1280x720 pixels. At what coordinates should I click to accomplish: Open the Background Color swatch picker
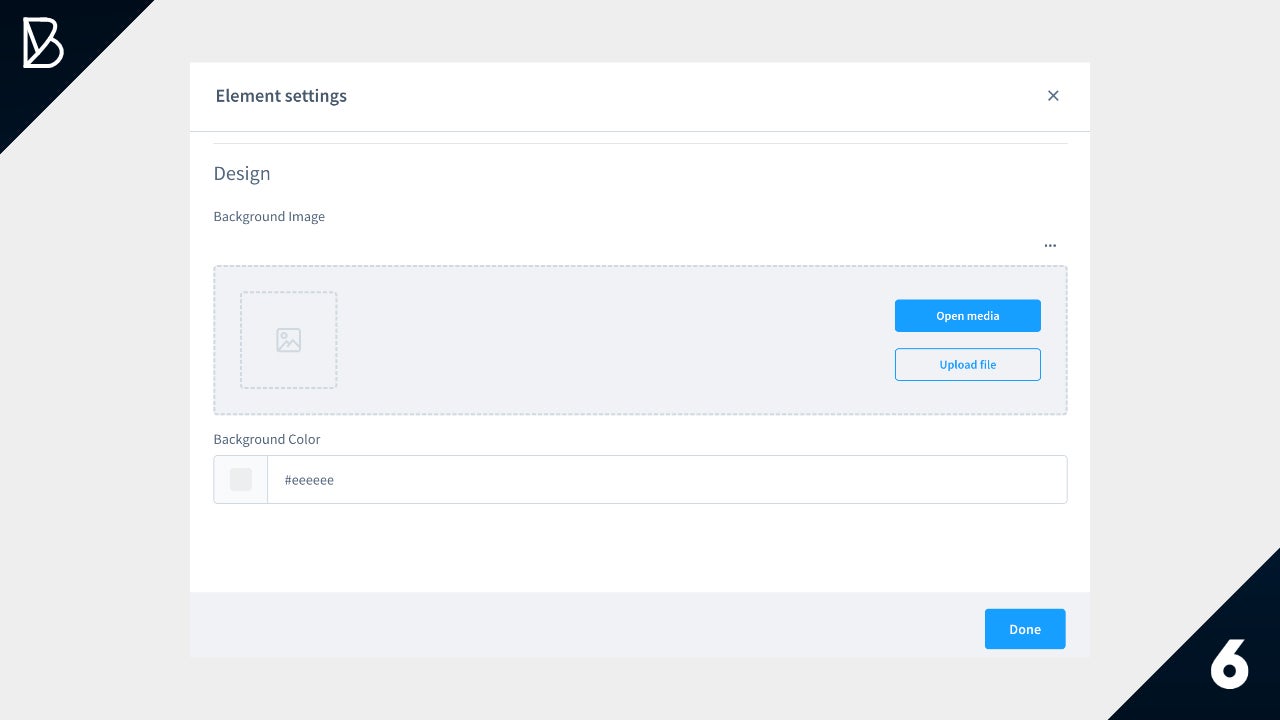pos(241,480)
